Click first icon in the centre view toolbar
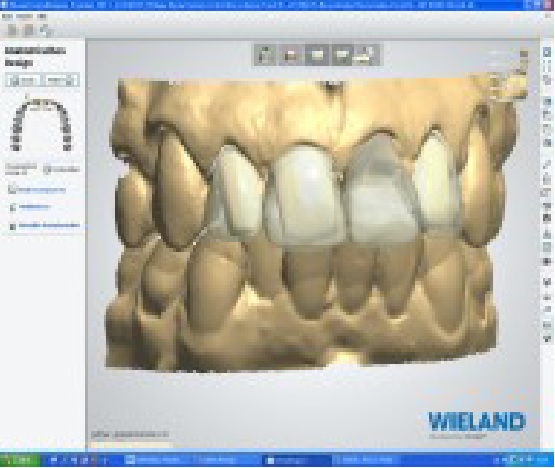The image size is (555, 468). pyautogui.click(x=266, y=55)
